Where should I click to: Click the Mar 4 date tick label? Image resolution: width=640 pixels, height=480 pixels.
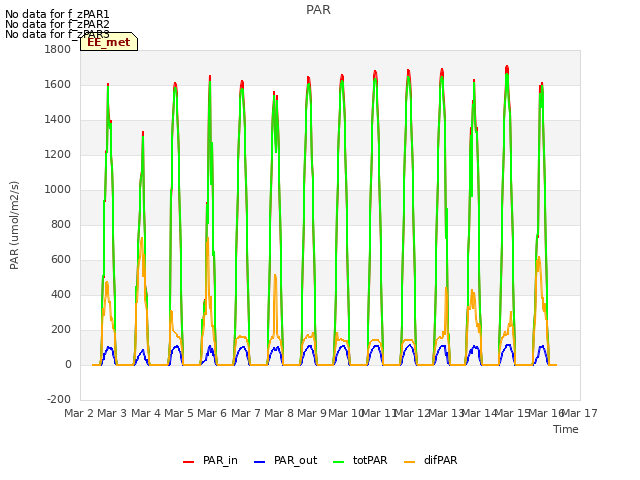click(x=145, y=413)
